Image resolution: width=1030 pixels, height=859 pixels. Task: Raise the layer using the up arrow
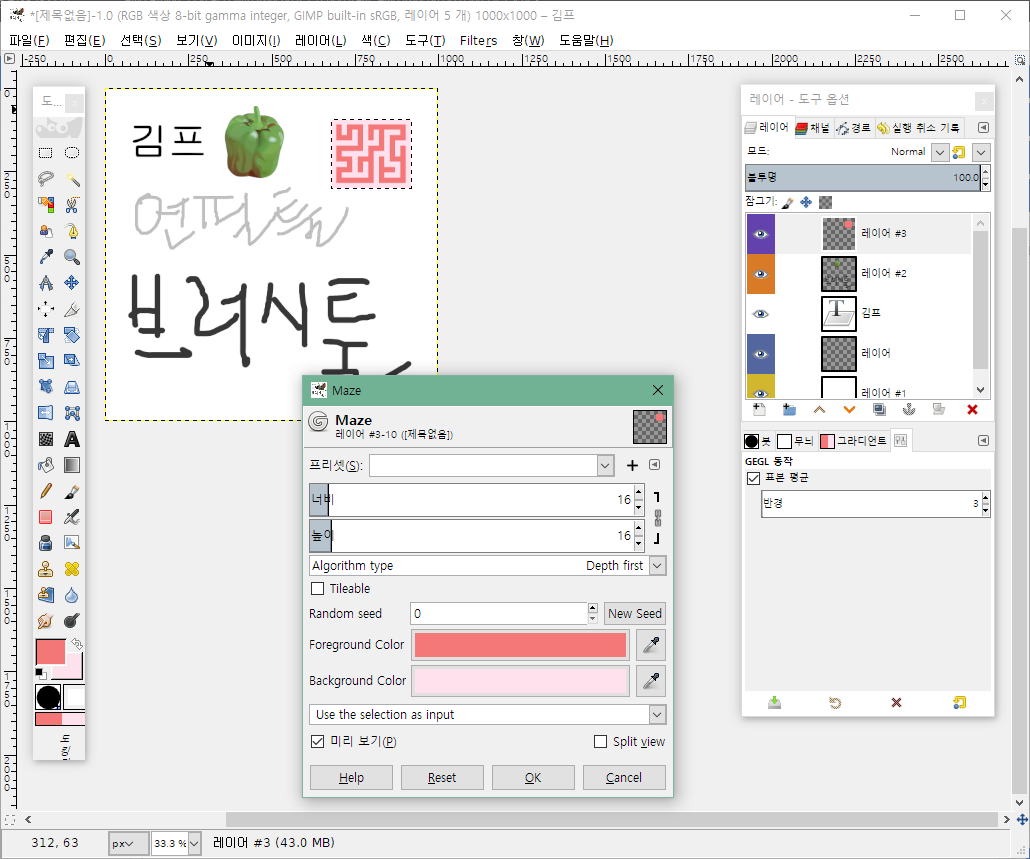pos(819,410)
